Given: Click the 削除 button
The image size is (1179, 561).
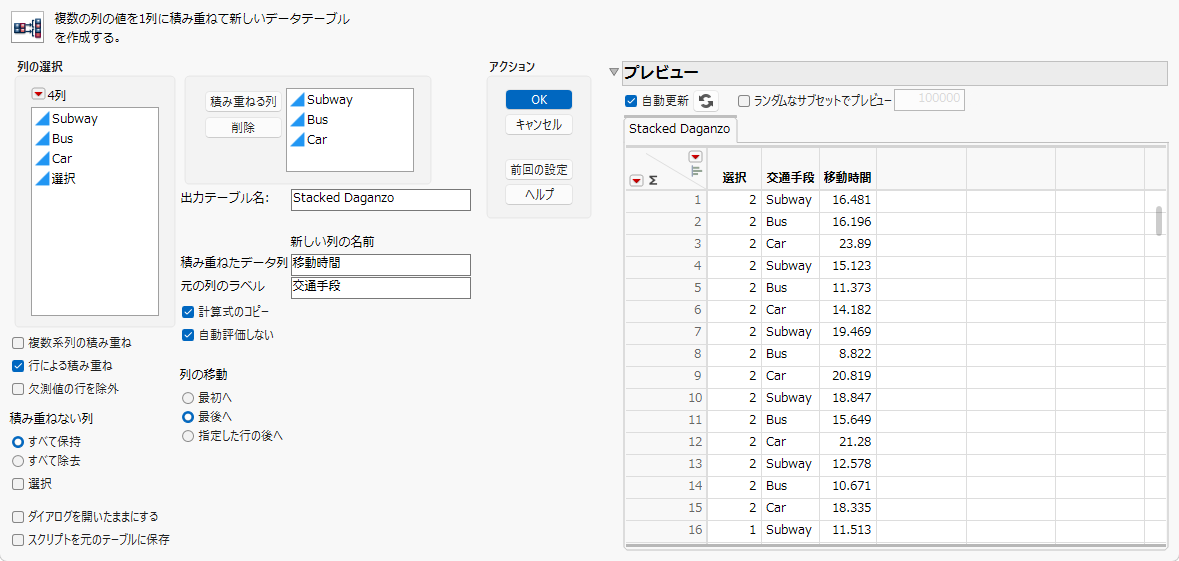Looking at the screenshot, I should coord(244,127).
